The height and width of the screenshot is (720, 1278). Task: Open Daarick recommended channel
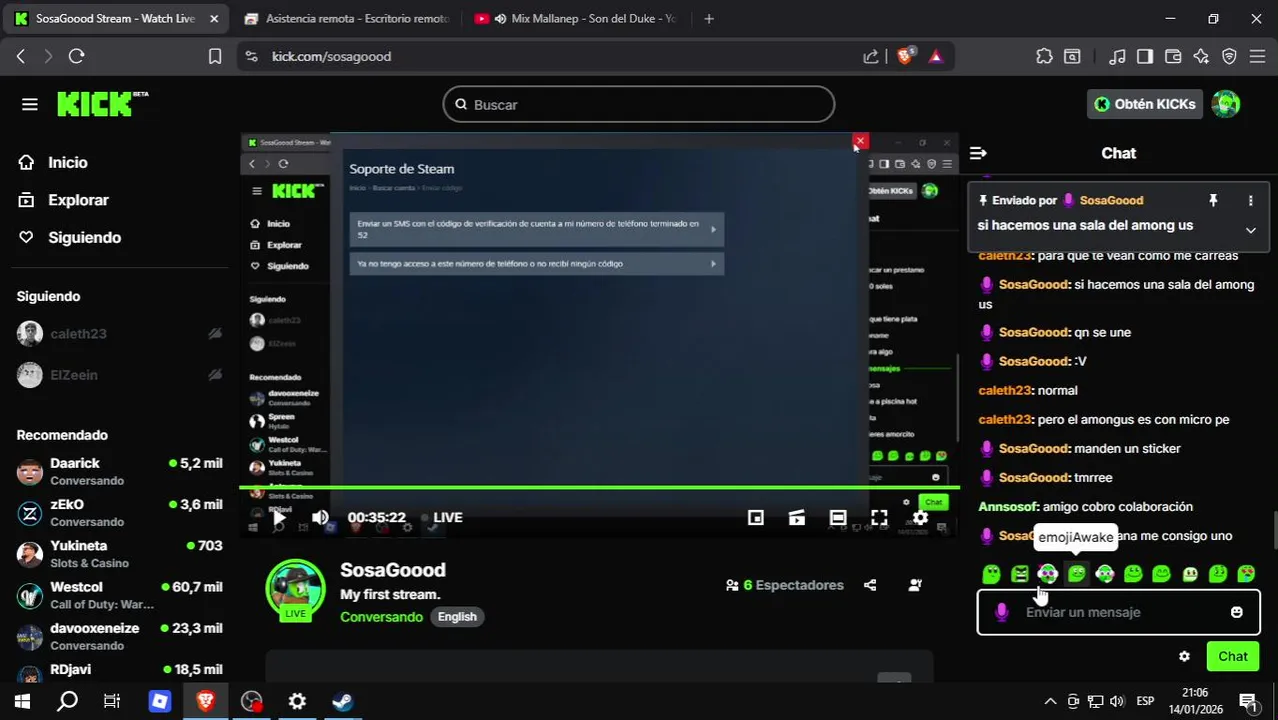[x=119, y=471]
